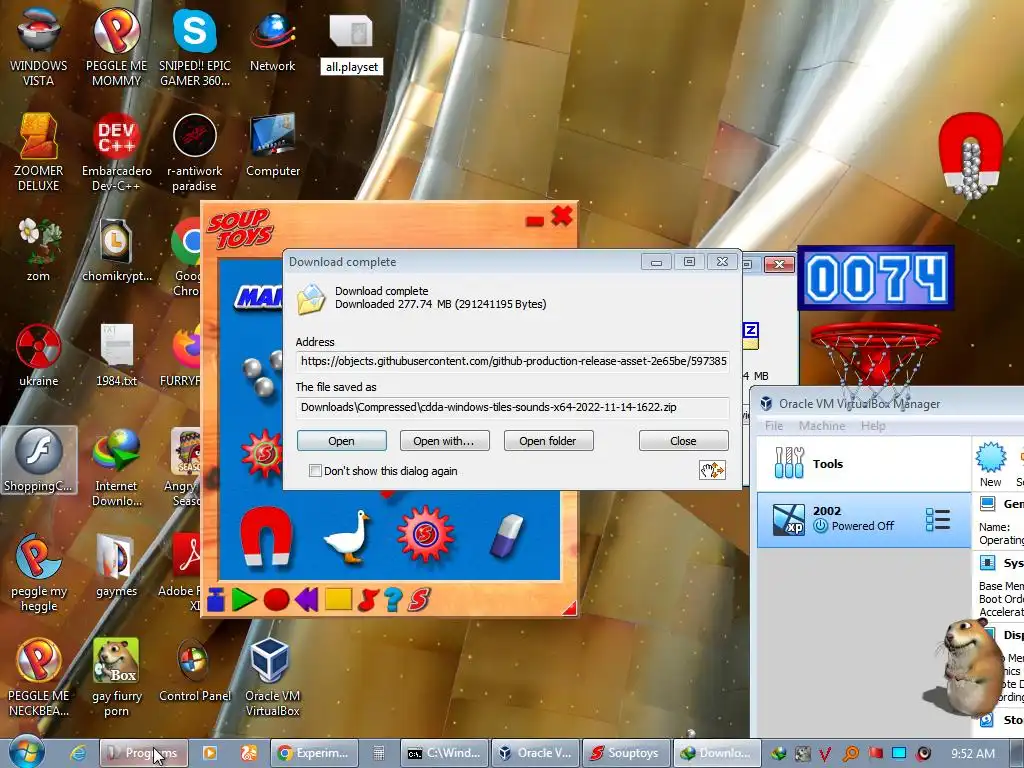Image resolution: width=1024 pixels, height=768 pixels.
Task: Select the ZOOMER DELUXE desktop icon
Action: pyautogui.click(x=39, y=152)
